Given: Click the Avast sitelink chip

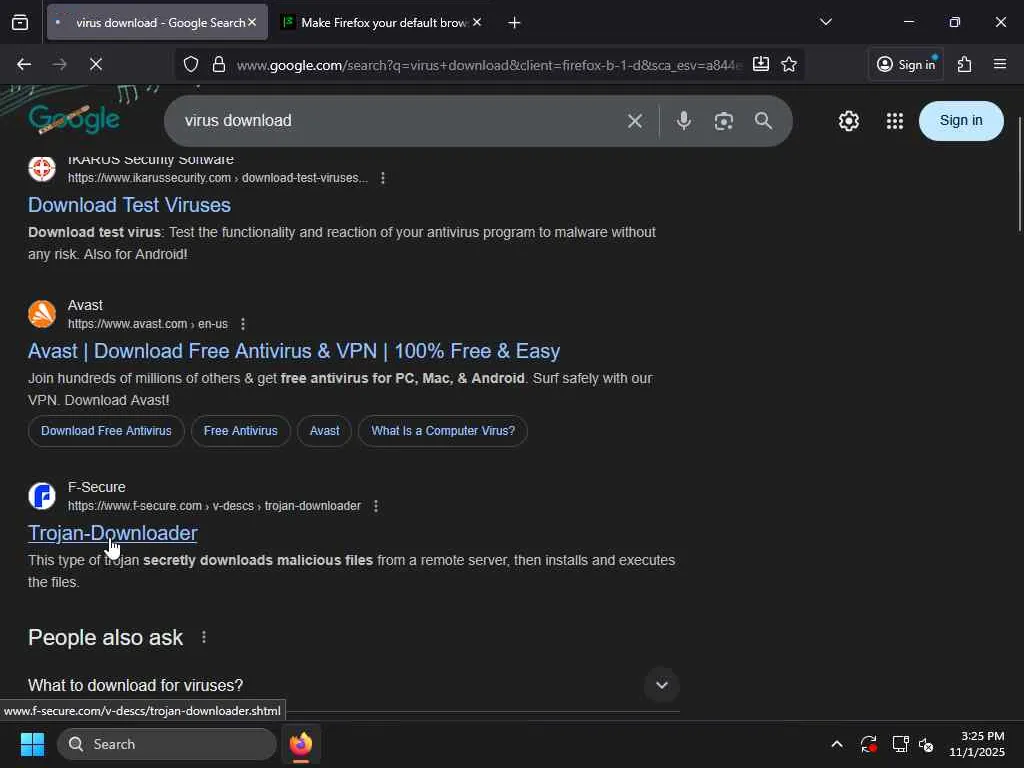Looking at the screenshot, I should coord(325,431).
